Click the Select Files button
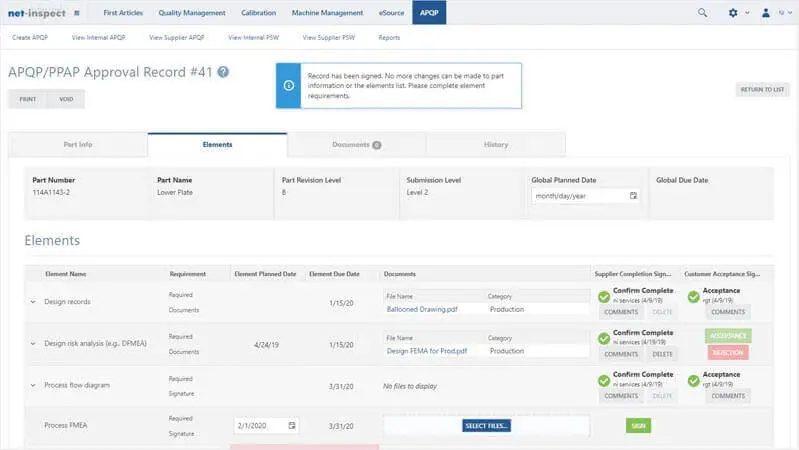Image resolution: width=799 pixels, height=450 pixels. 487,425
